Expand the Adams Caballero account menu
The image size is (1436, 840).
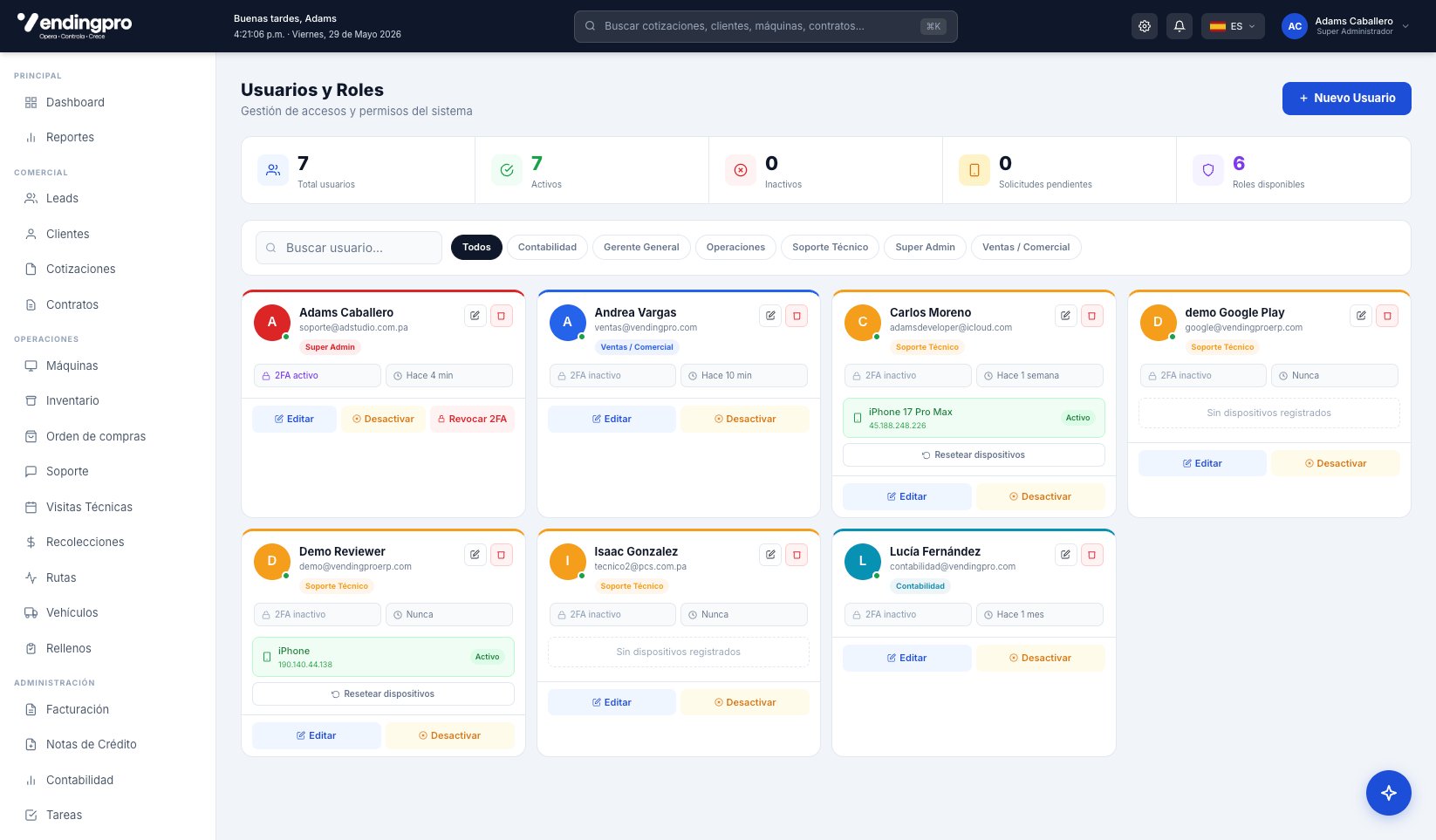pos(1346,26)
